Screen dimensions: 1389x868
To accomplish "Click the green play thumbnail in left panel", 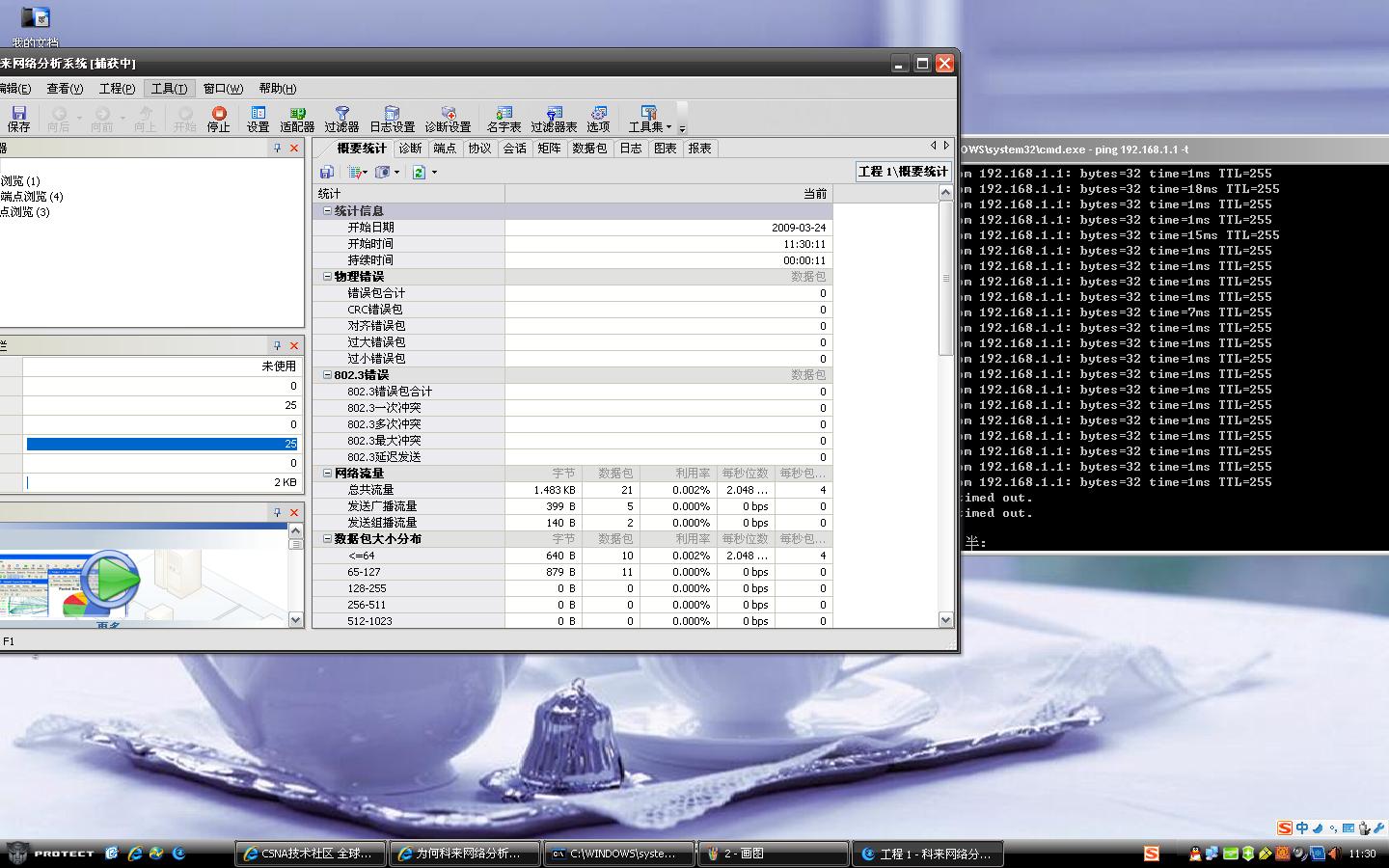I will coord(109,580).
